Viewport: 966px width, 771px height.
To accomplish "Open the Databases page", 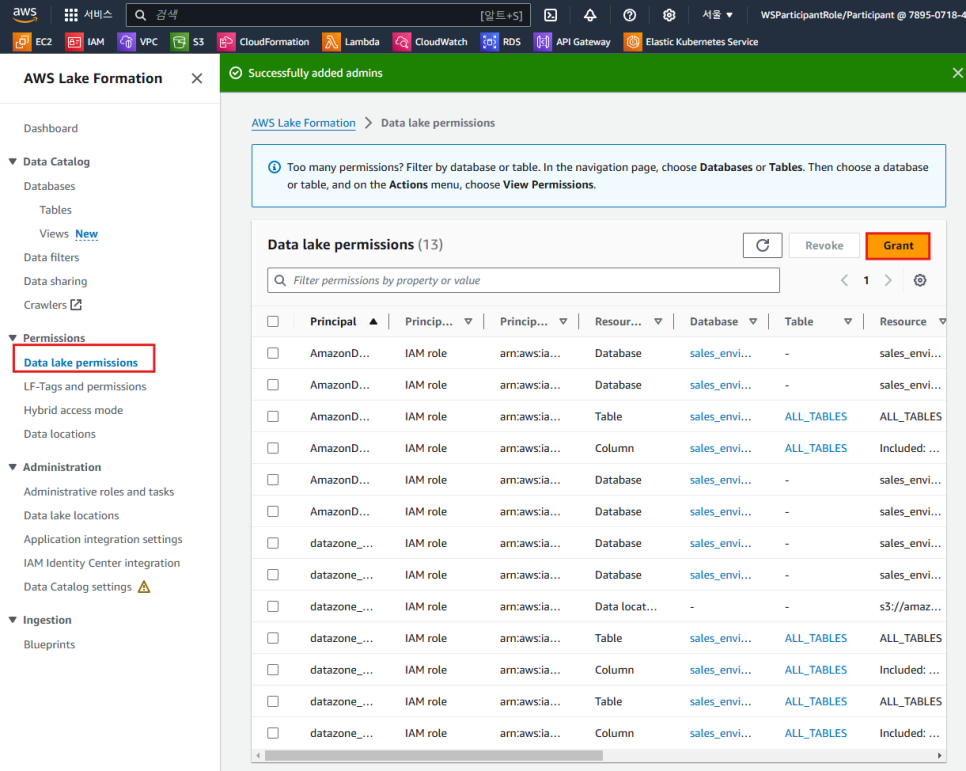I will coord(49,186).
